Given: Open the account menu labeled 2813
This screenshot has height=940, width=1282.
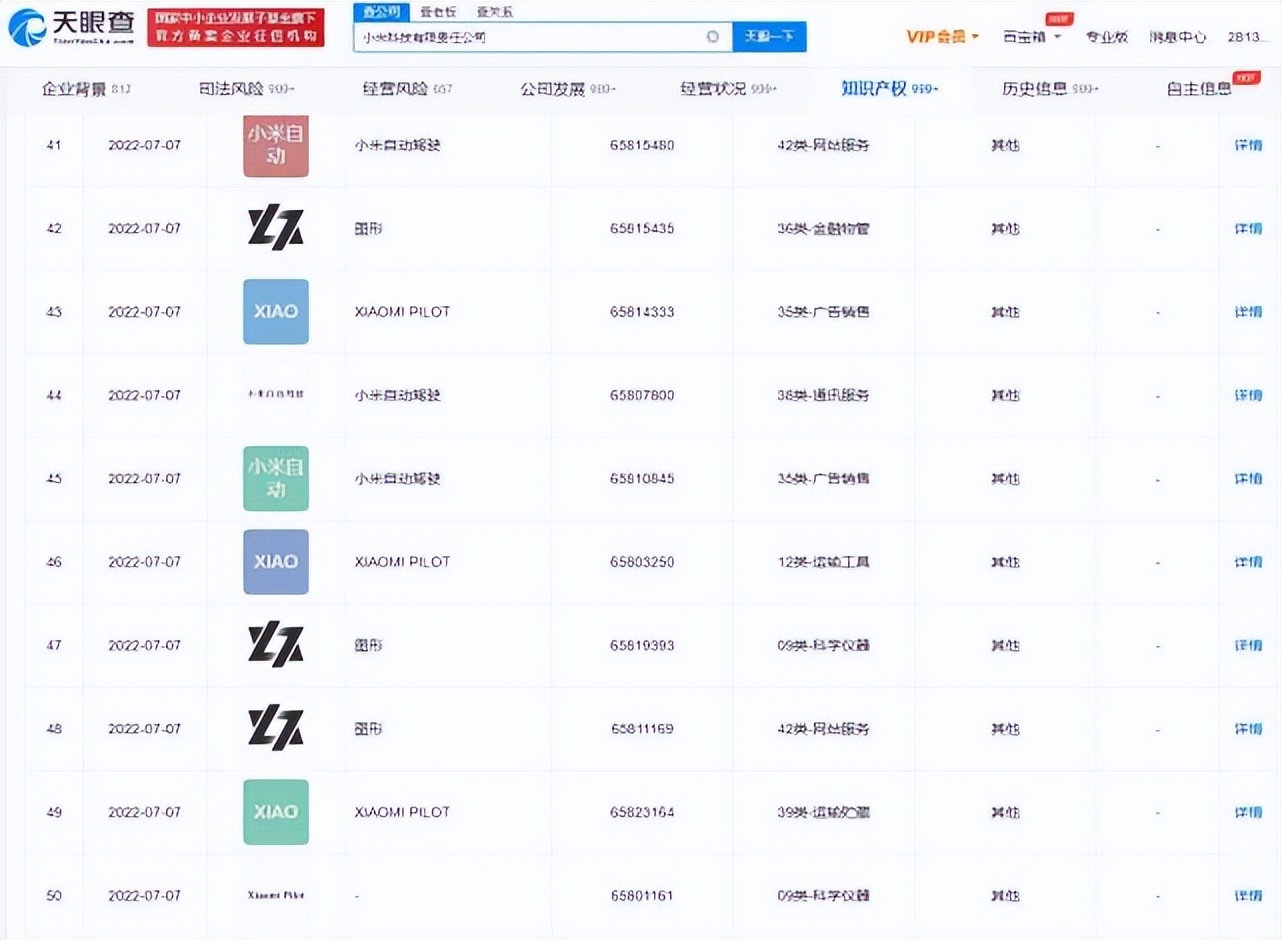Looking at the screenshot, I should click(x=1246, y=37).
